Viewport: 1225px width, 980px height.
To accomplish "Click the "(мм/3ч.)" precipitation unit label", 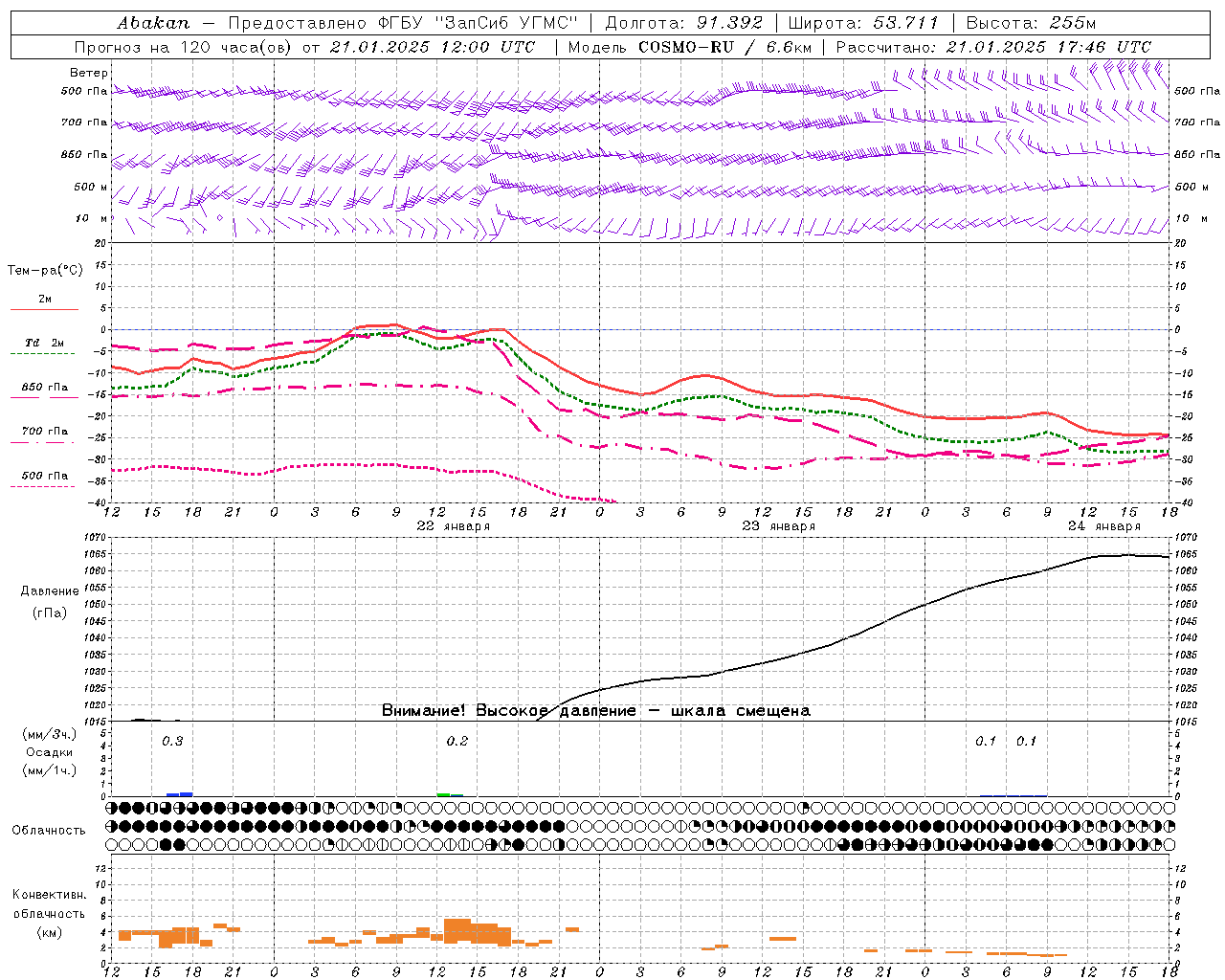I will tap(49, 735).
